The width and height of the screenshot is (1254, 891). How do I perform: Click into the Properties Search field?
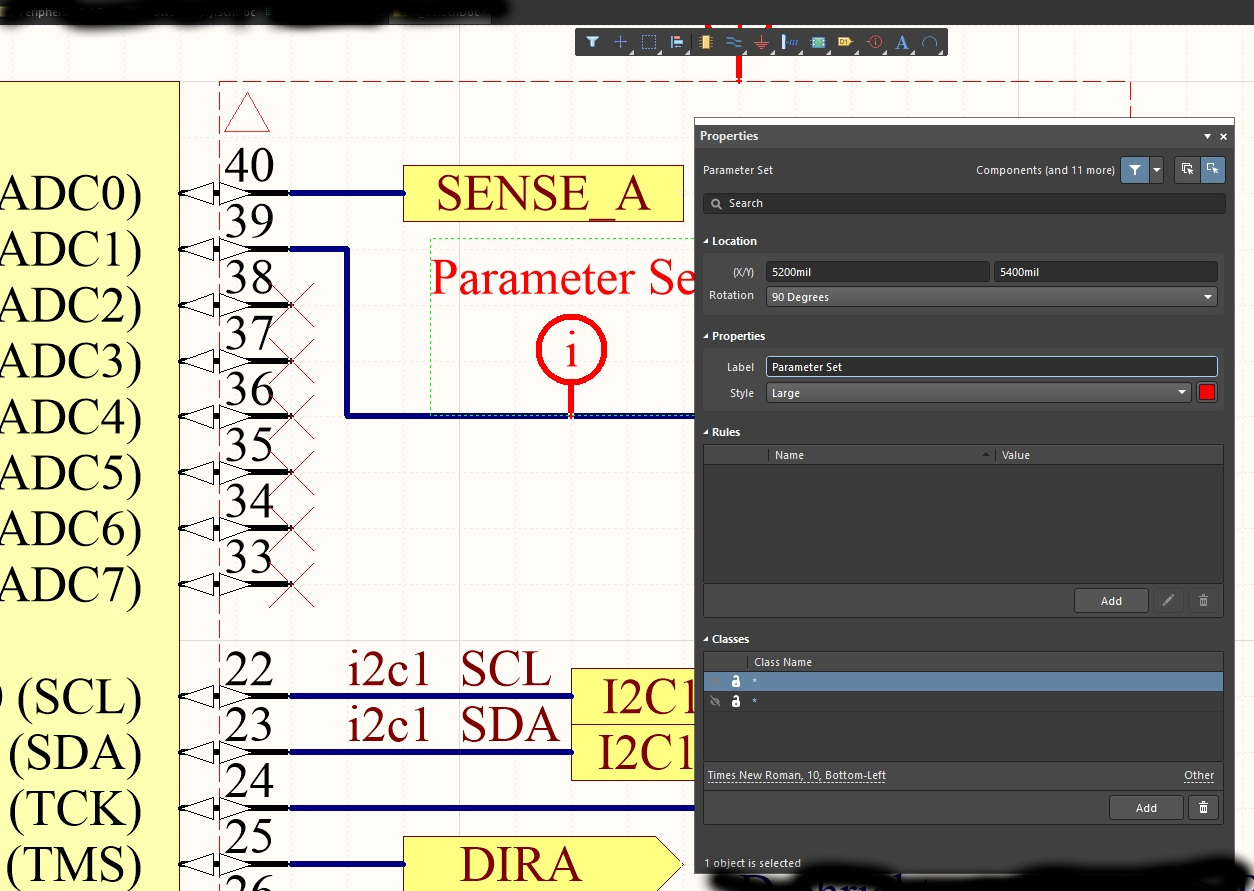click(964, 203)
